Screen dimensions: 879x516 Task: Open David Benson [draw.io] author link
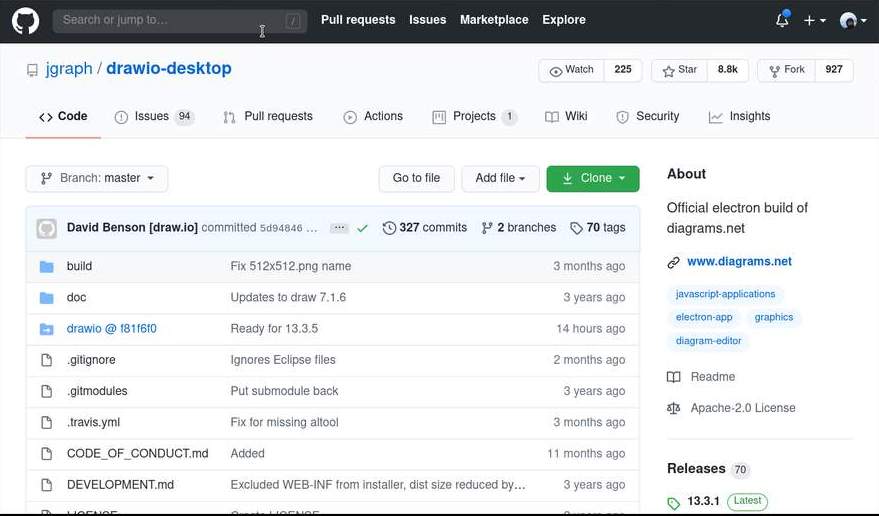(132, 228)
